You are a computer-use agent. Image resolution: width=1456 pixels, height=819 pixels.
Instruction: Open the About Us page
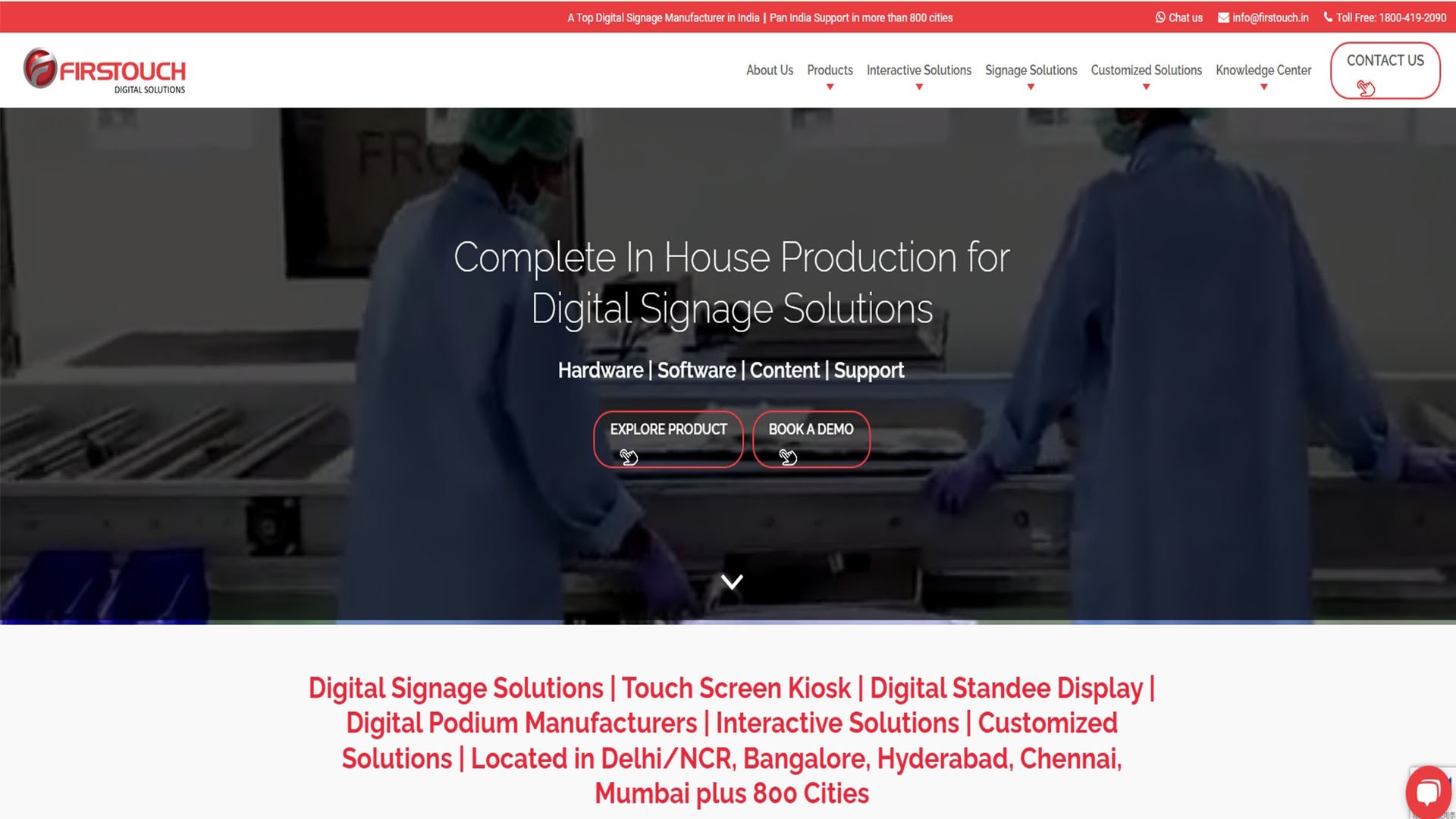pyautogui.click(x=769, y=71)
